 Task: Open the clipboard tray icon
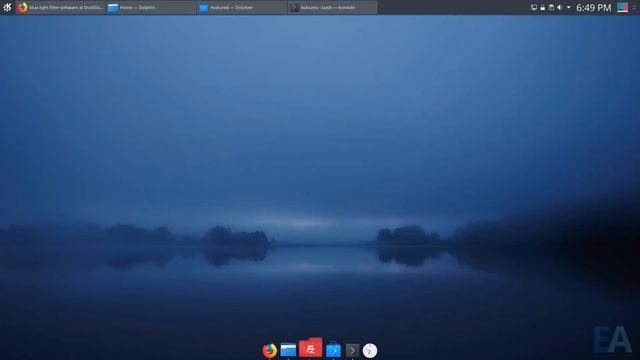551,7
